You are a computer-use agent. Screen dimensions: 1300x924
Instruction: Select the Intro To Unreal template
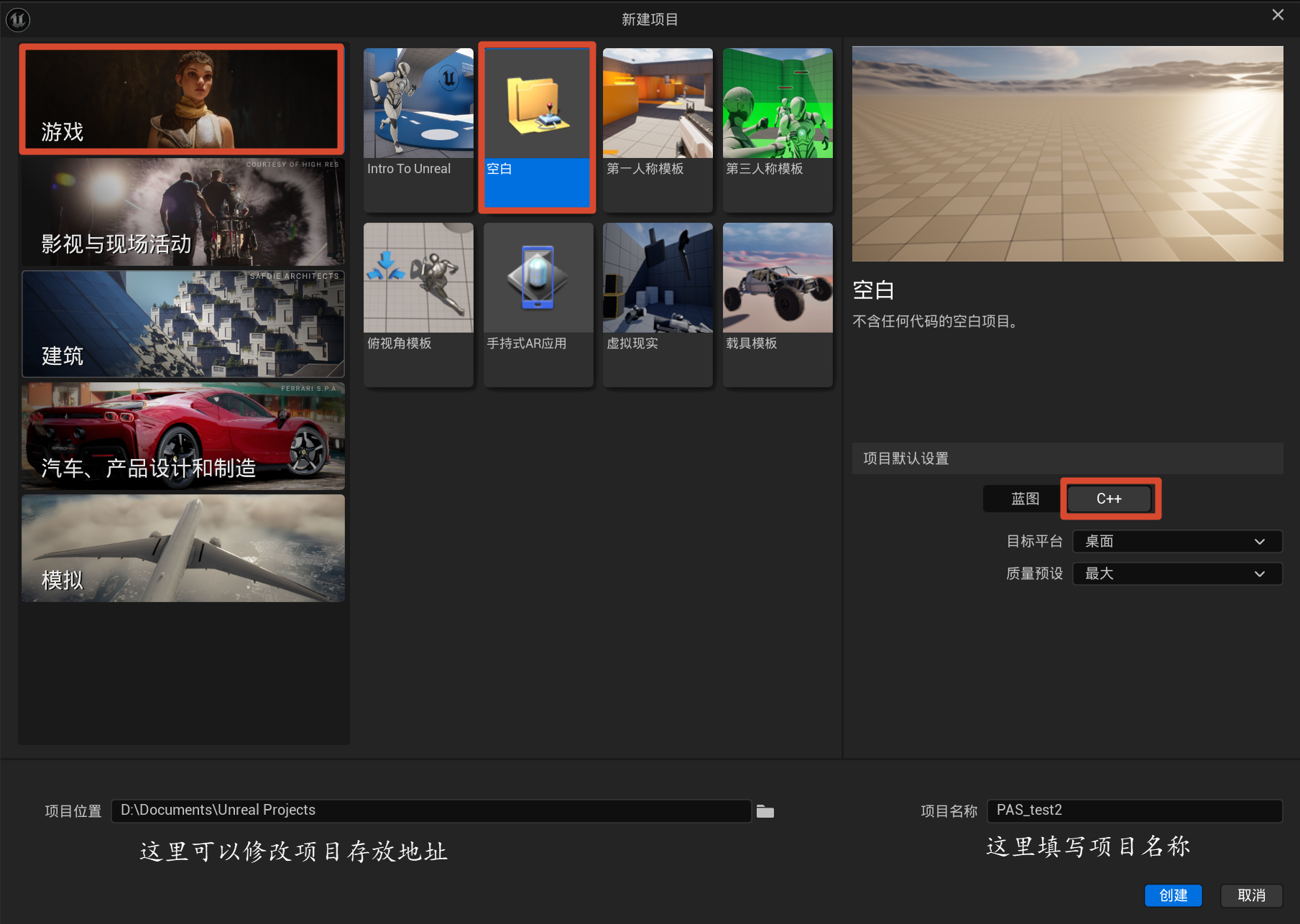(x=418, y=129)
